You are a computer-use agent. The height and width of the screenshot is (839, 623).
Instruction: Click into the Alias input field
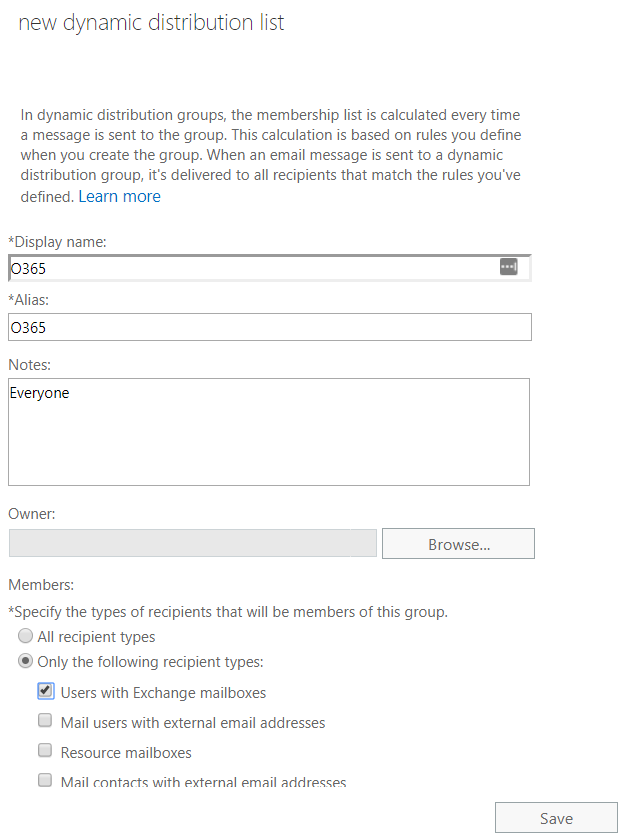270,327
